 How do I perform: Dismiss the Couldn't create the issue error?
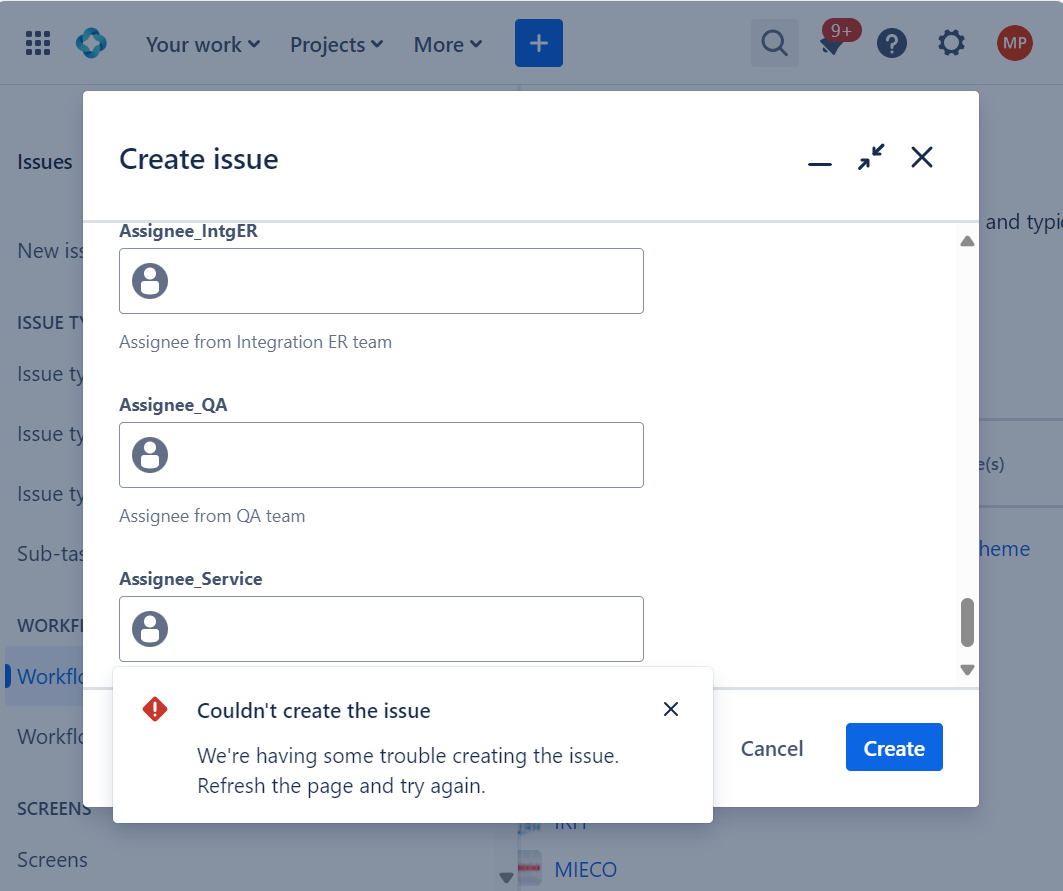tap(671, 709)
